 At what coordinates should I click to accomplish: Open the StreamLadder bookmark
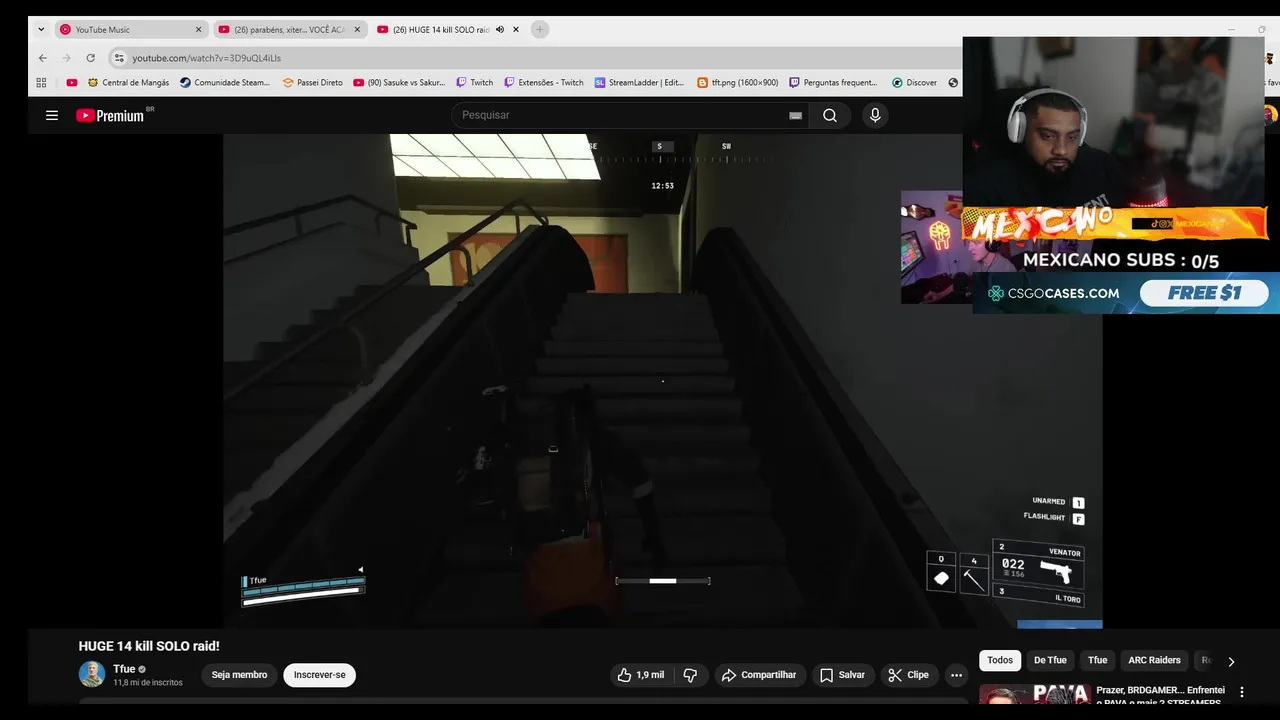click(x=639, y=83)
